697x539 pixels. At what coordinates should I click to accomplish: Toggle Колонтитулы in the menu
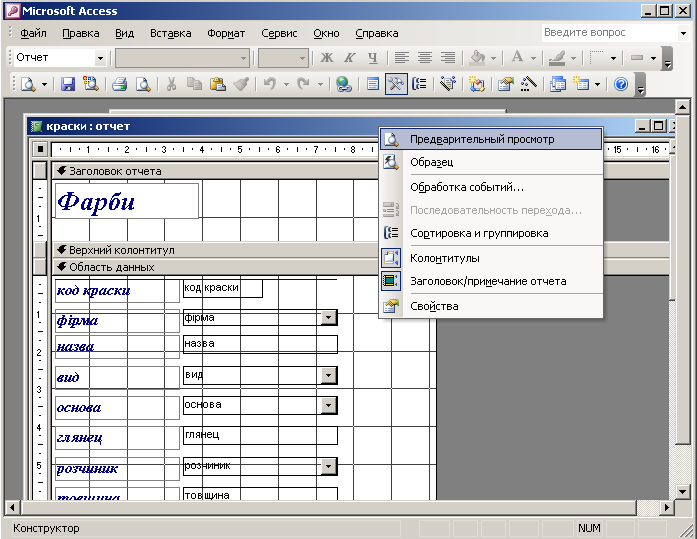pos(491,258)
